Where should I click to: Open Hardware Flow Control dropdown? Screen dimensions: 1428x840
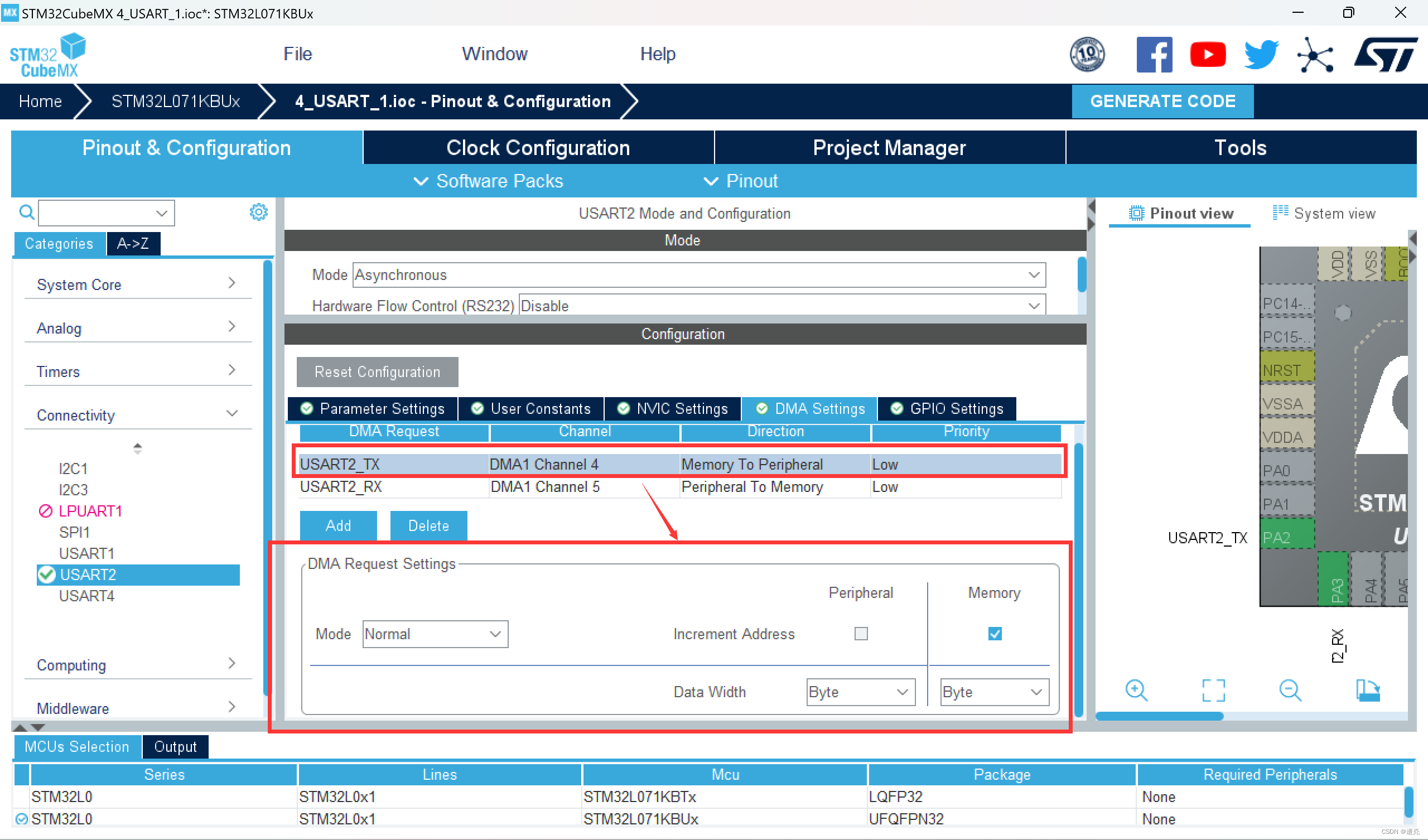click(781, 306)
